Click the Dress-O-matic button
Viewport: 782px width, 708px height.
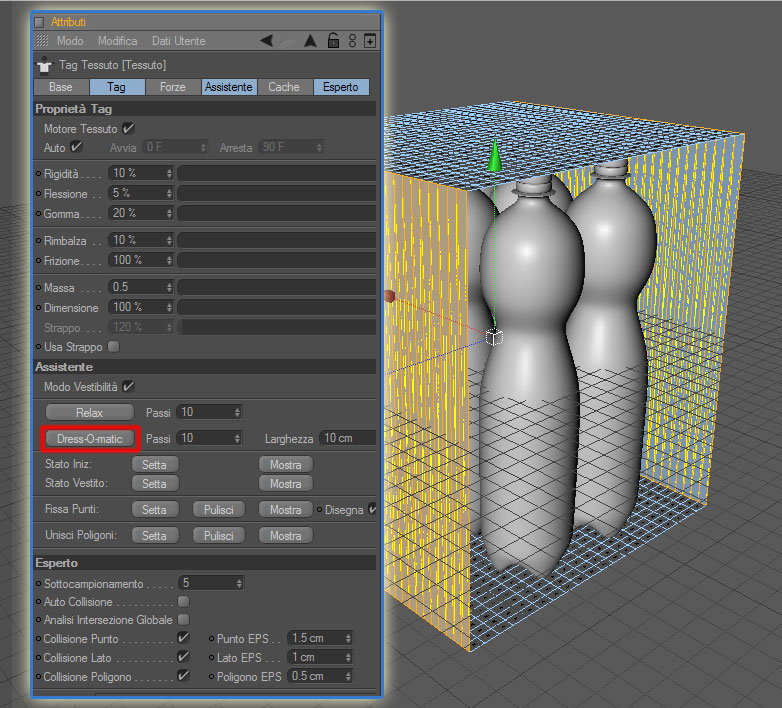point(90,439)
